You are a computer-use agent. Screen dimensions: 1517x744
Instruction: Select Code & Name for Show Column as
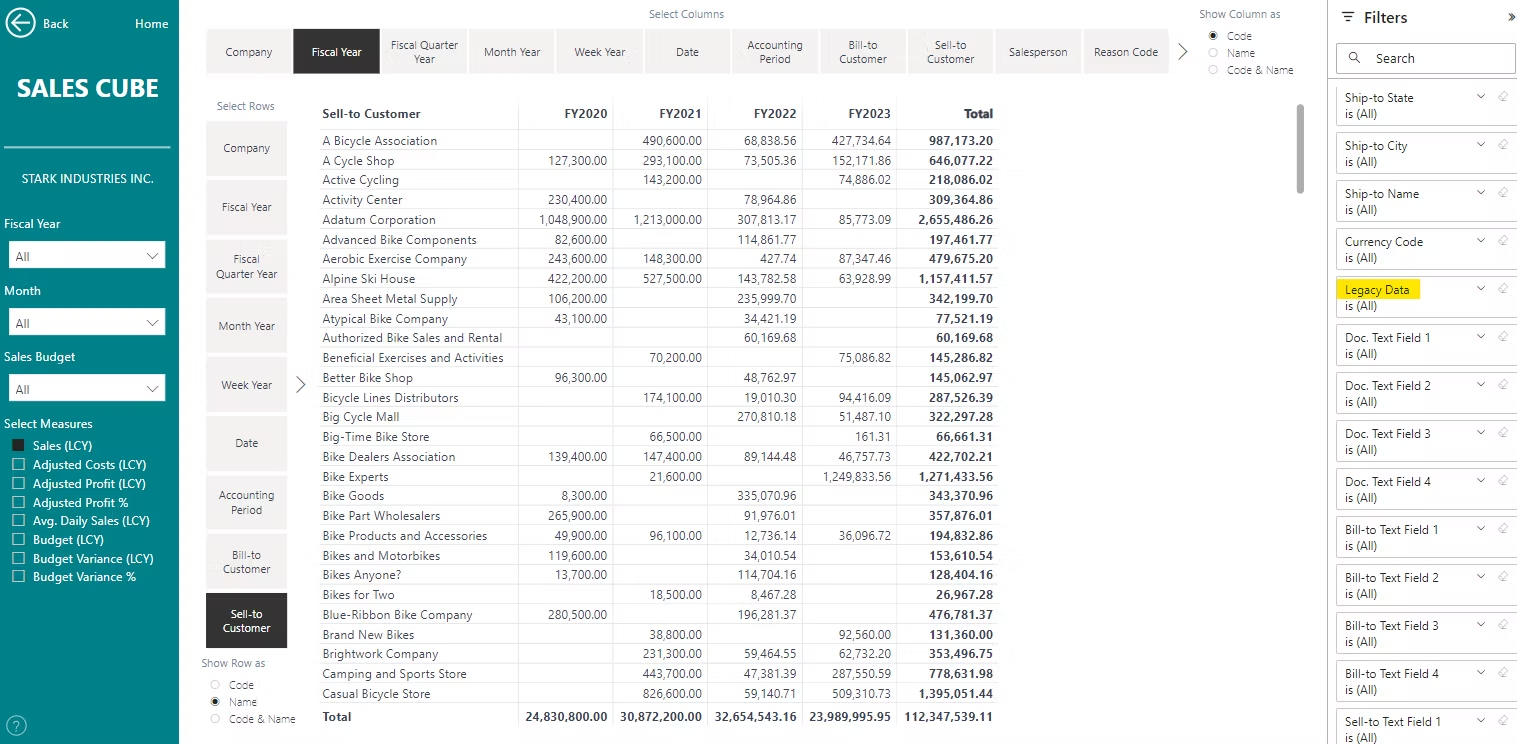tap(1214, 70)
